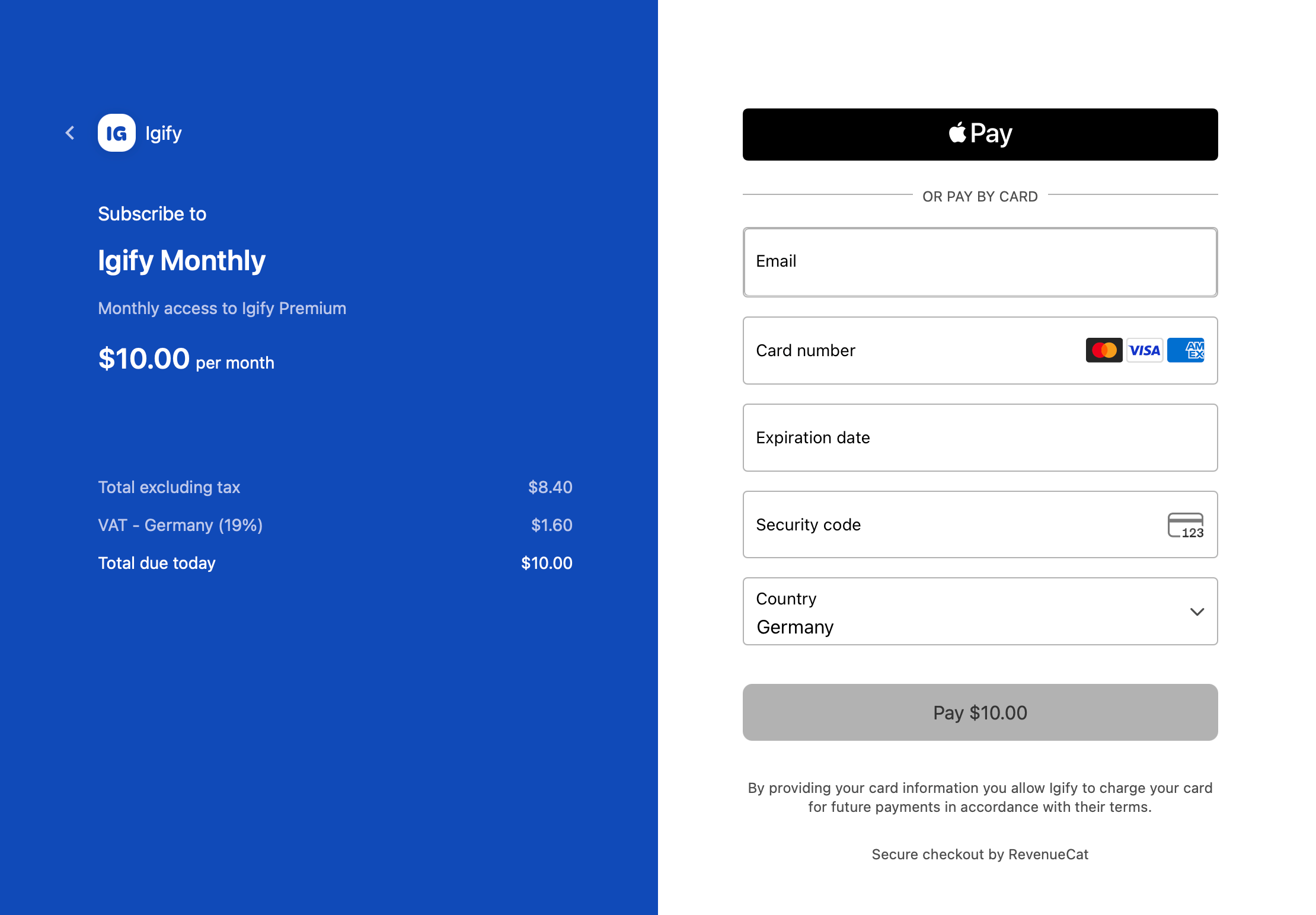Click the $10.00 per month price
The height and width of the screenshot is (915, 1316).
[x=186, y=359]
